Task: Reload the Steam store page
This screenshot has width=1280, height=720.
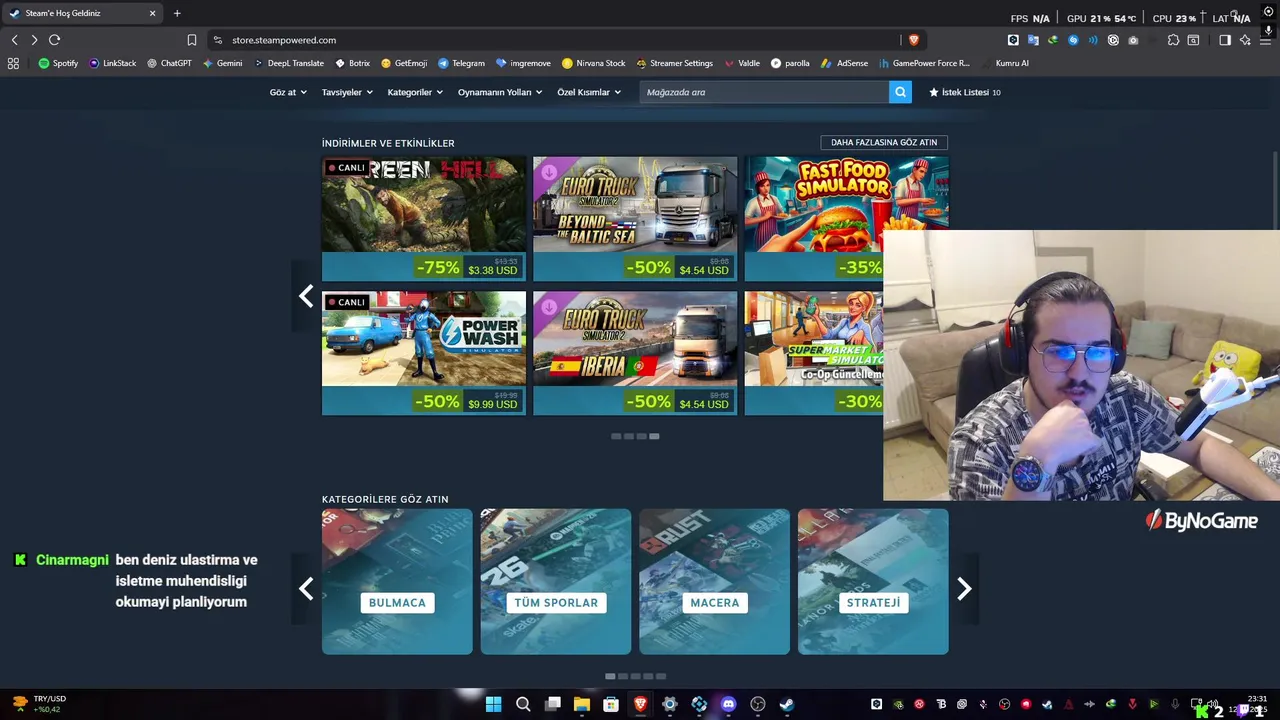Action: point(55,40)
